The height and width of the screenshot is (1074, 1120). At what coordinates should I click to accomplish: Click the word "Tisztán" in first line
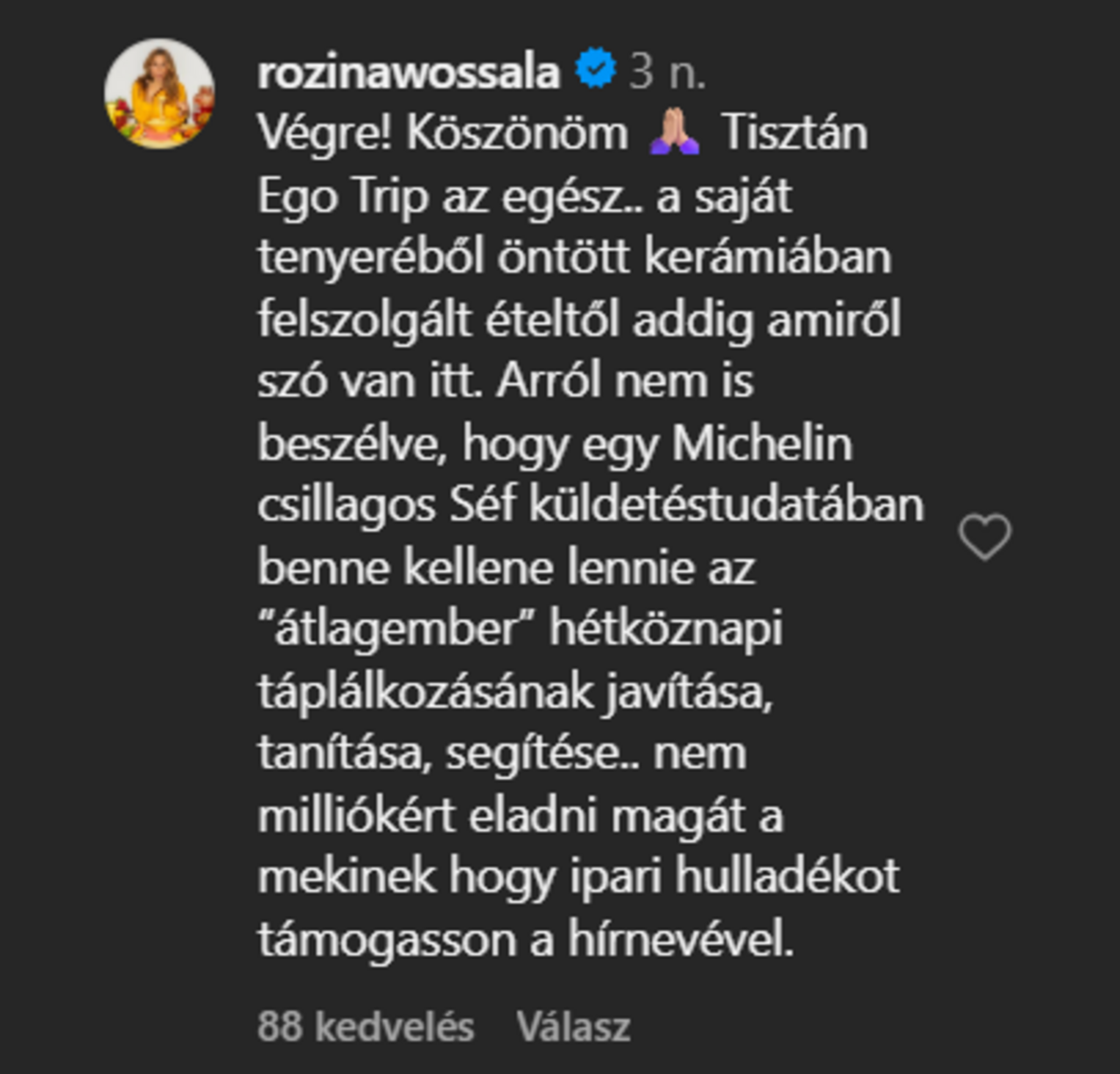click(794, 134)
